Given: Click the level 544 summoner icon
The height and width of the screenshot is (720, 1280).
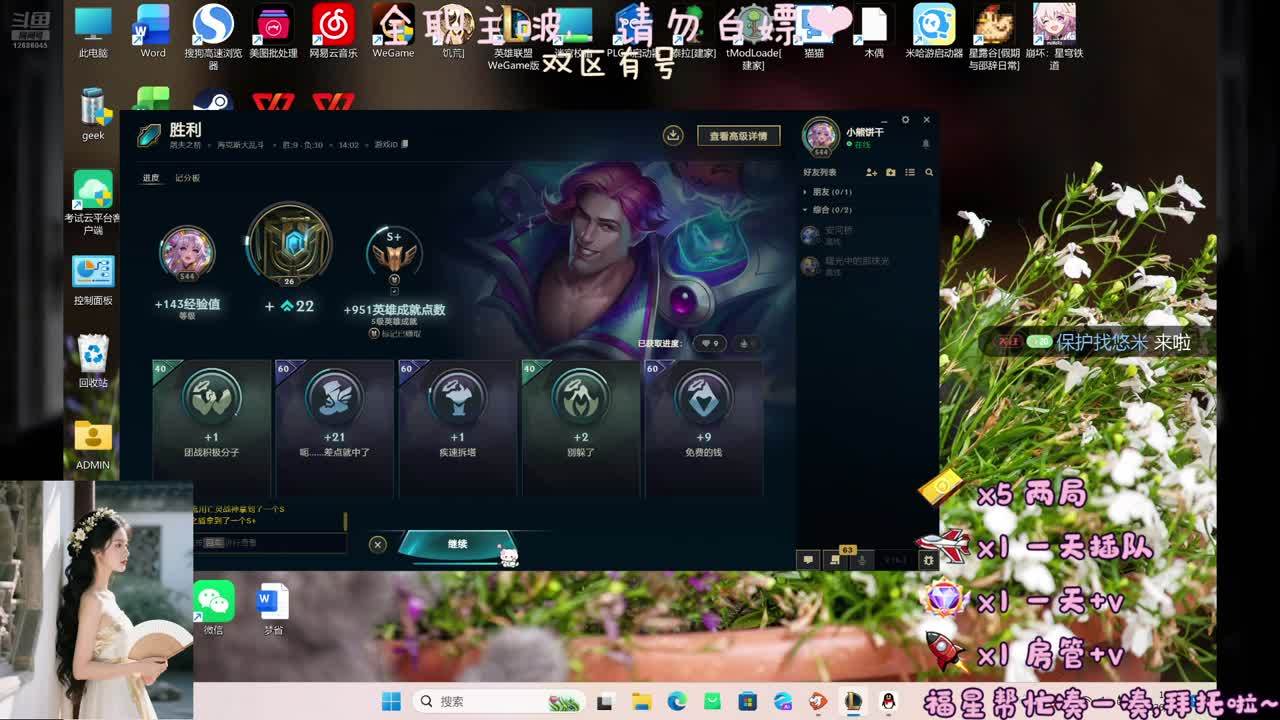Looking at the screenshot, I should (x=187, y=251).
